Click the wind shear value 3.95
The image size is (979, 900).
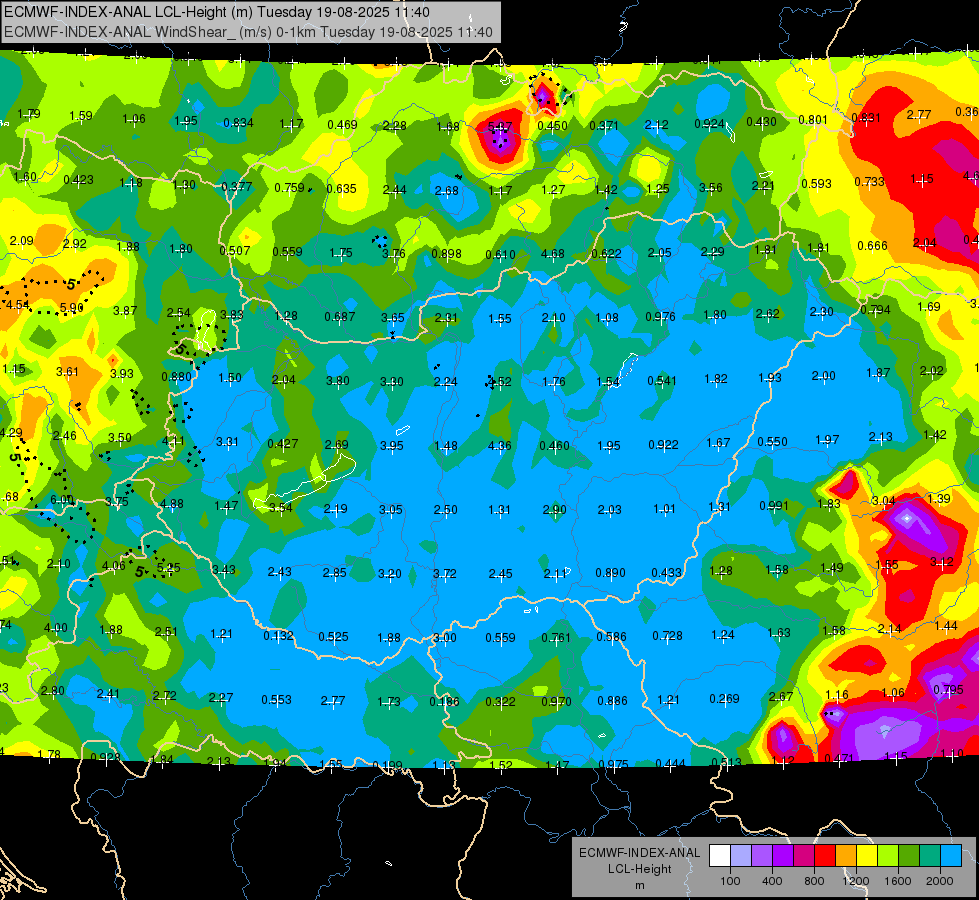(x=392, y=445)
